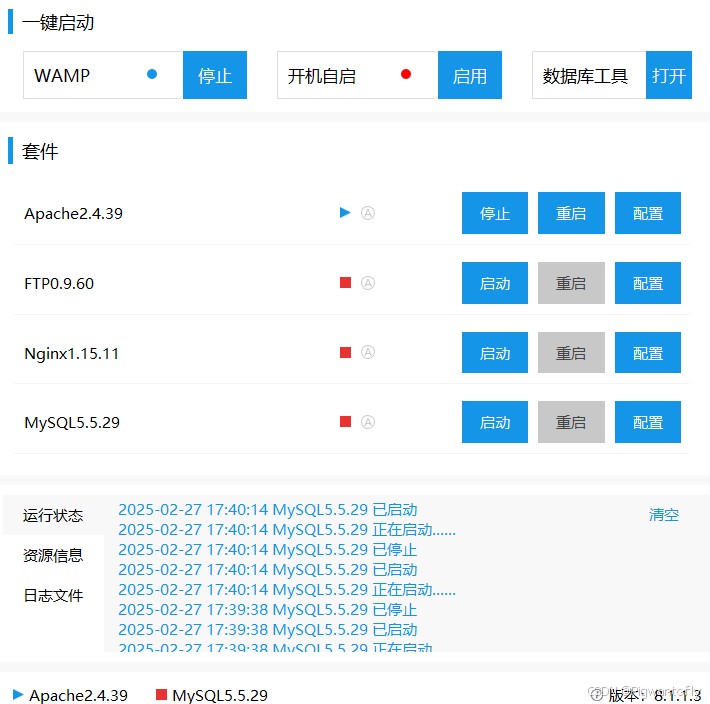This screenshot has height=704, width=710.
Task: Click the 数据库工具 label
Action: [585, 76]
